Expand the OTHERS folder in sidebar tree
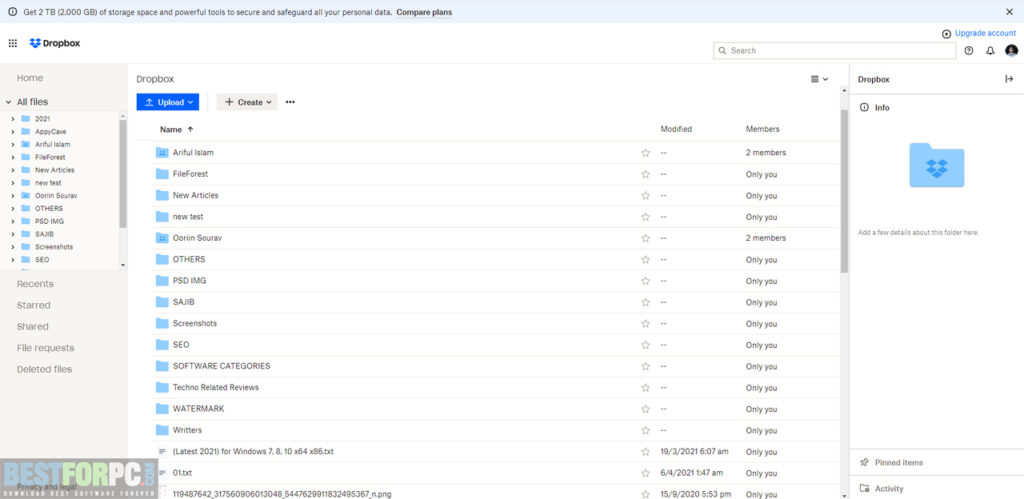This screenshot has width=1024, height=499. pyautogui.click(x=12, y=208)
